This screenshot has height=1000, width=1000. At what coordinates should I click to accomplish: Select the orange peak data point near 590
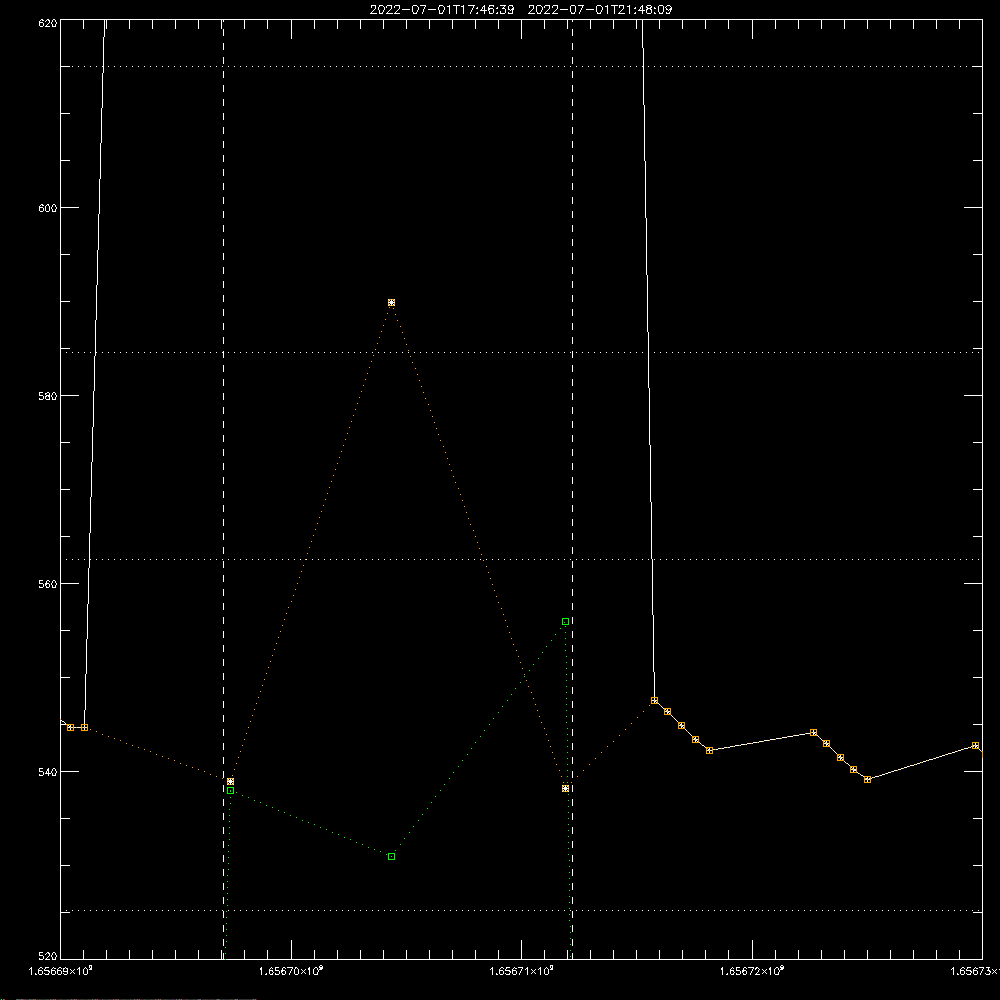[392, 303]
